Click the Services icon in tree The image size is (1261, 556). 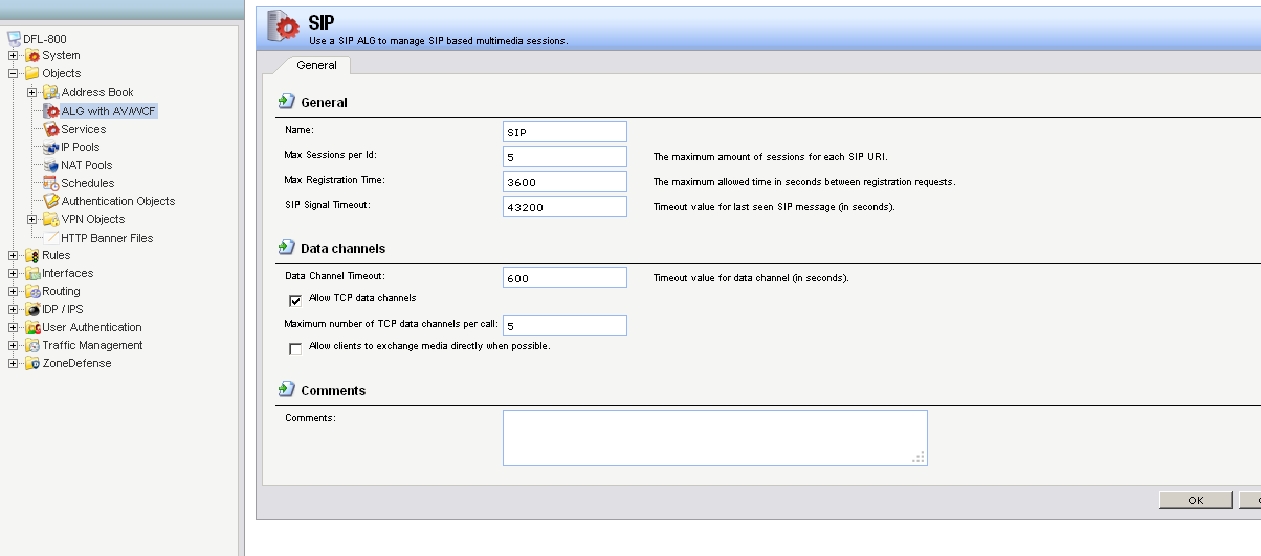point(52,129)
